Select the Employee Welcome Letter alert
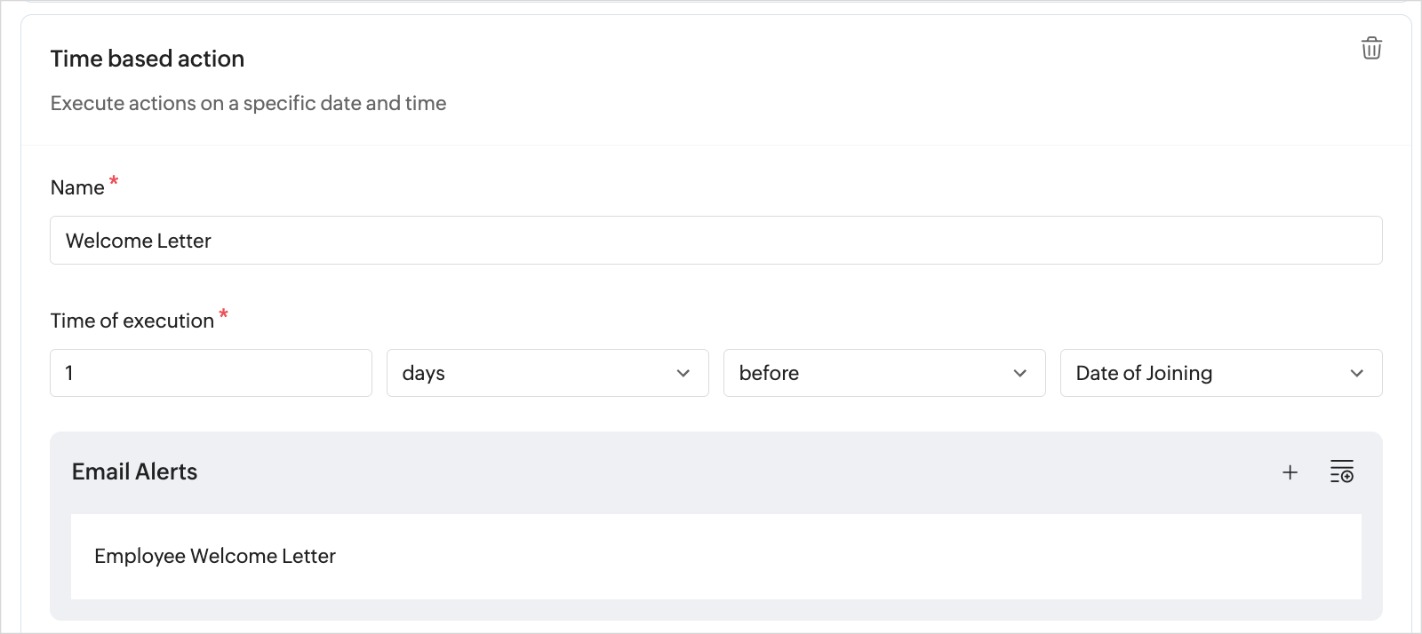 click(215, 556)
